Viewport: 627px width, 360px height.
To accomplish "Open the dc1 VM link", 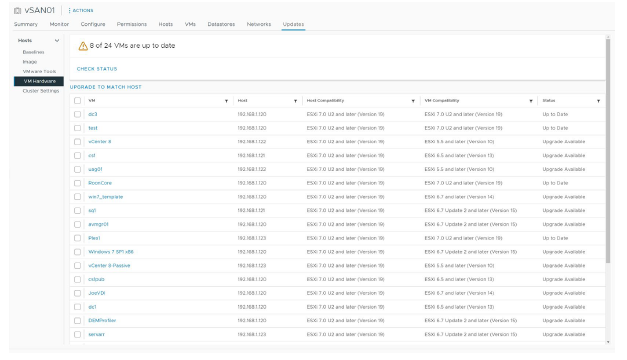I will [x=92, y=307].
